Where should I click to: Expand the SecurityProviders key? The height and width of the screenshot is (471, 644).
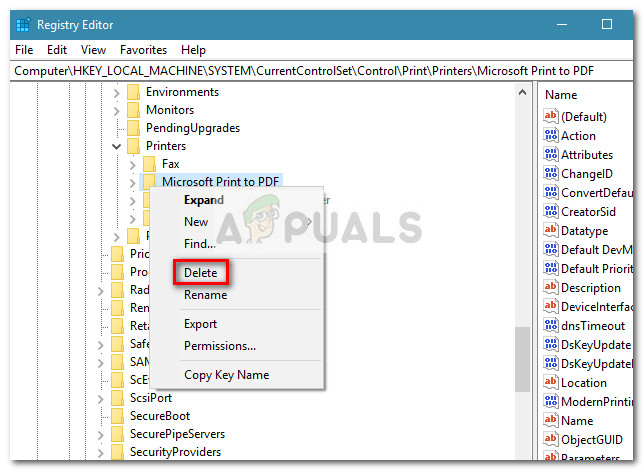101,453
